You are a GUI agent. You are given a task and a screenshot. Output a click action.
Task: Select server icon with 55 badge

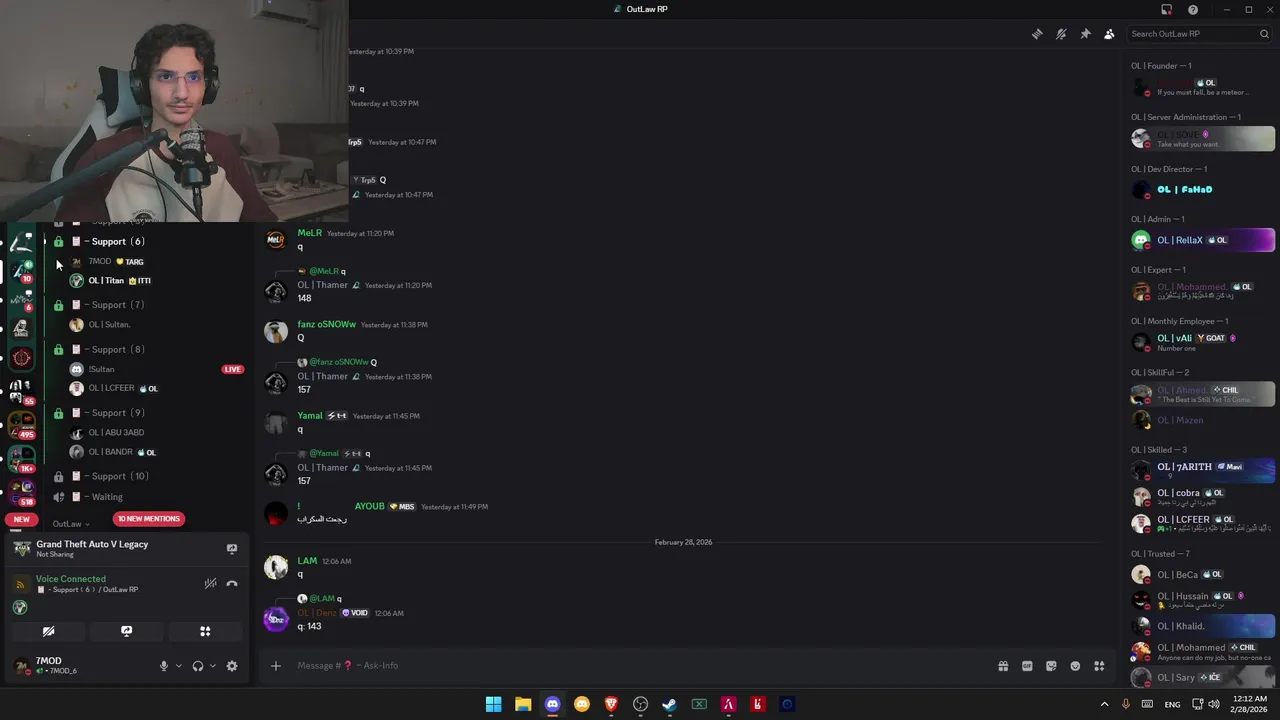tap(22, 391)
